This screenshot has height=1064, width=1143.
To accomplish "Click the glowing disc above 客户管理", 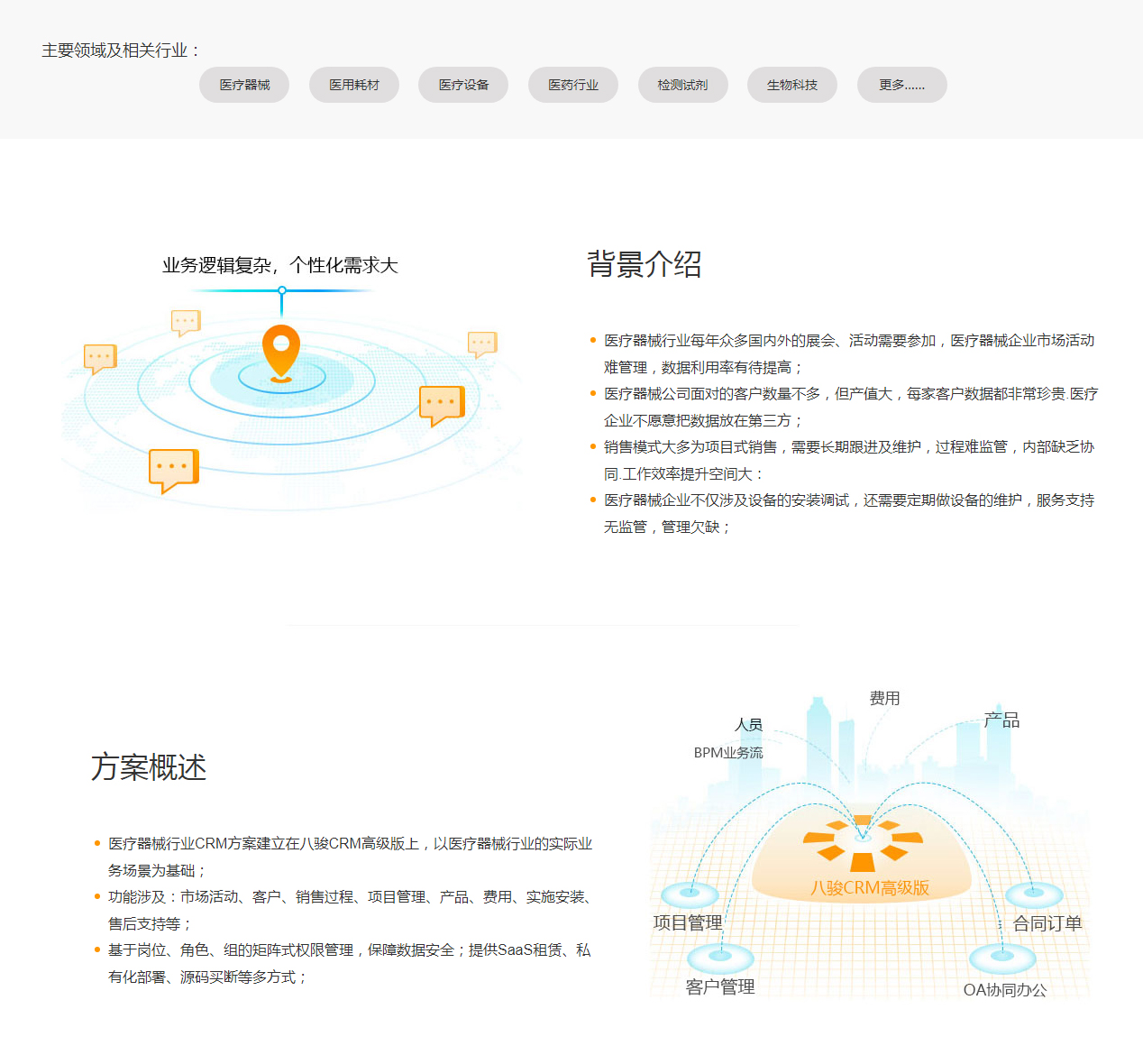I will (x=720, y=958).
